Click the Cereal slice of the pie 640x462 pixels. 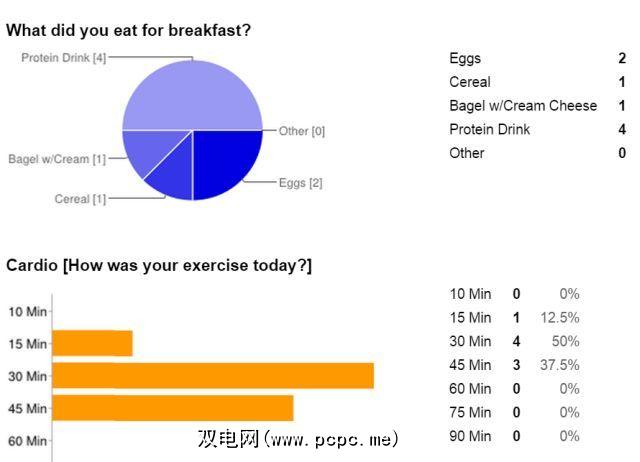pyautogui.click(x=172, y=176)
